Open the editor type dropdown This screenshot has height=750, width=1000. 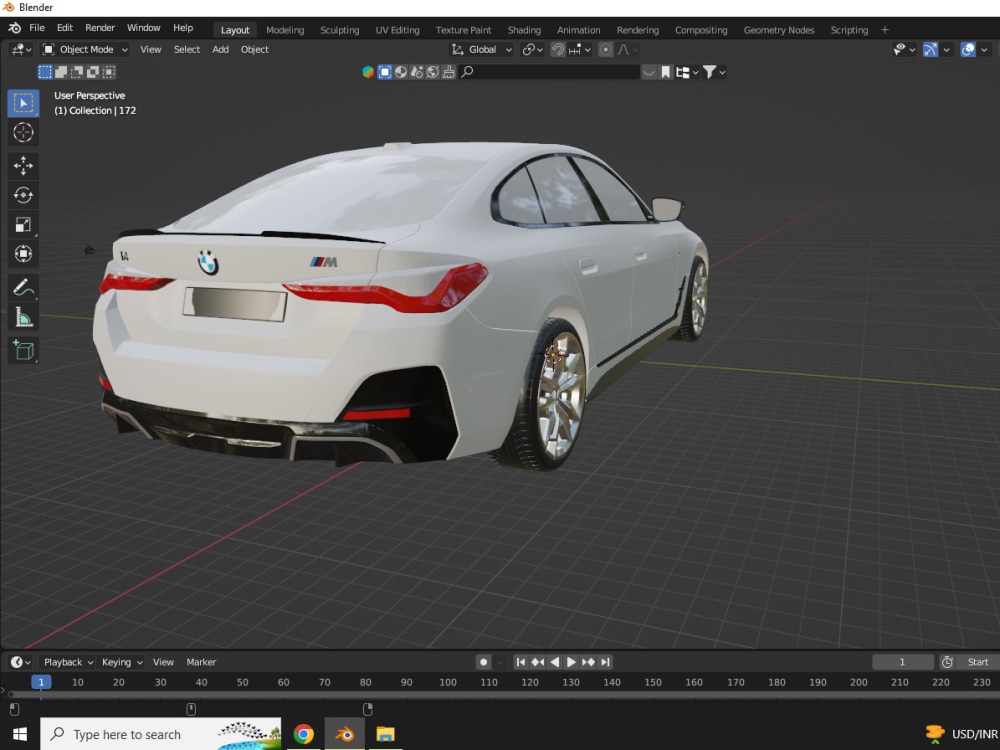click(x=20, y=50)
